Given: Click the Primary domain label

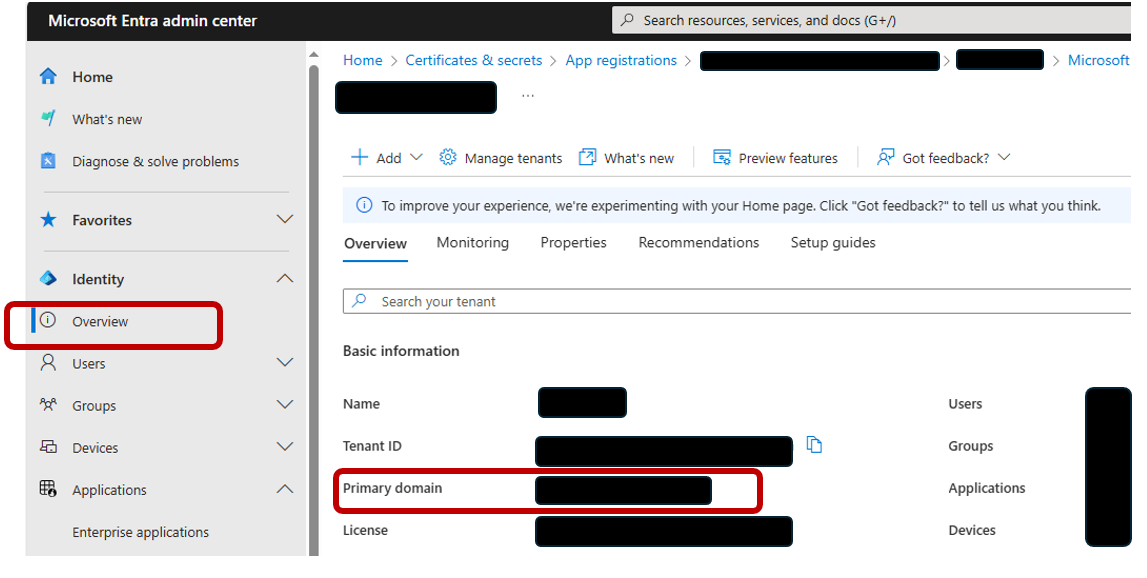Looking at the screenshot, I should click(392, 488).
